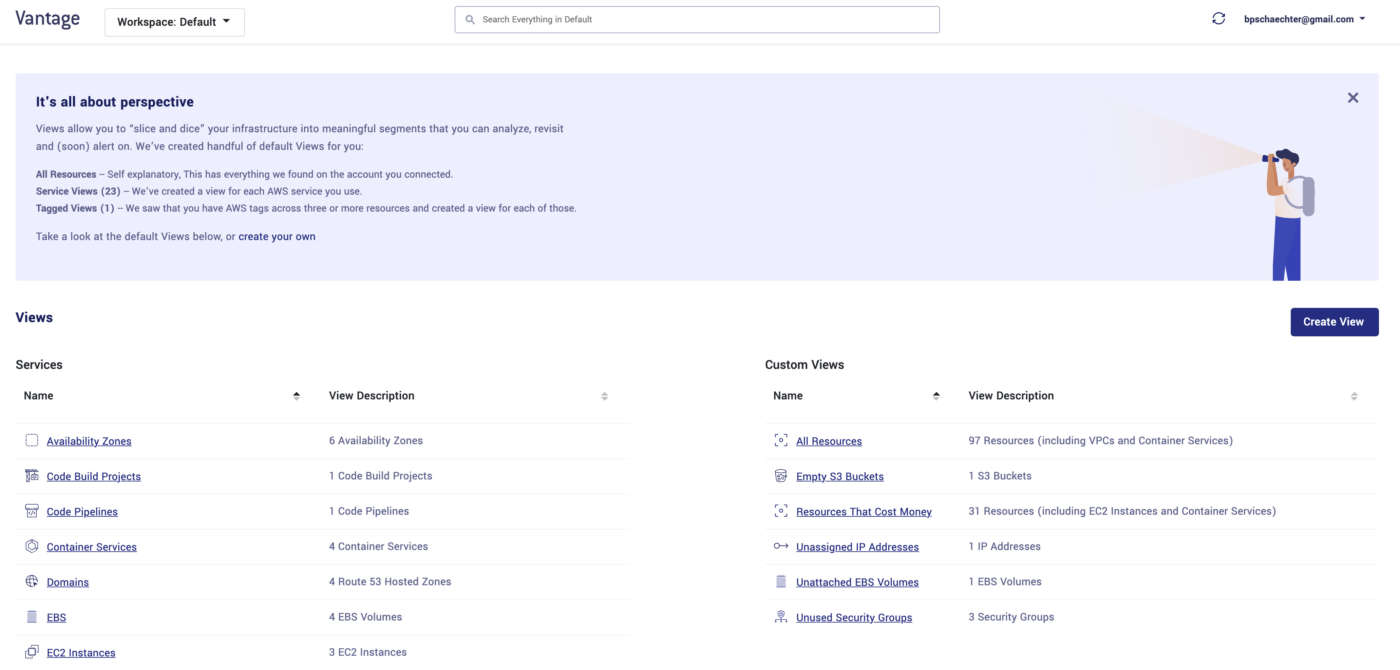Click the '3 EC2 Instances' description

coord(368,652)
